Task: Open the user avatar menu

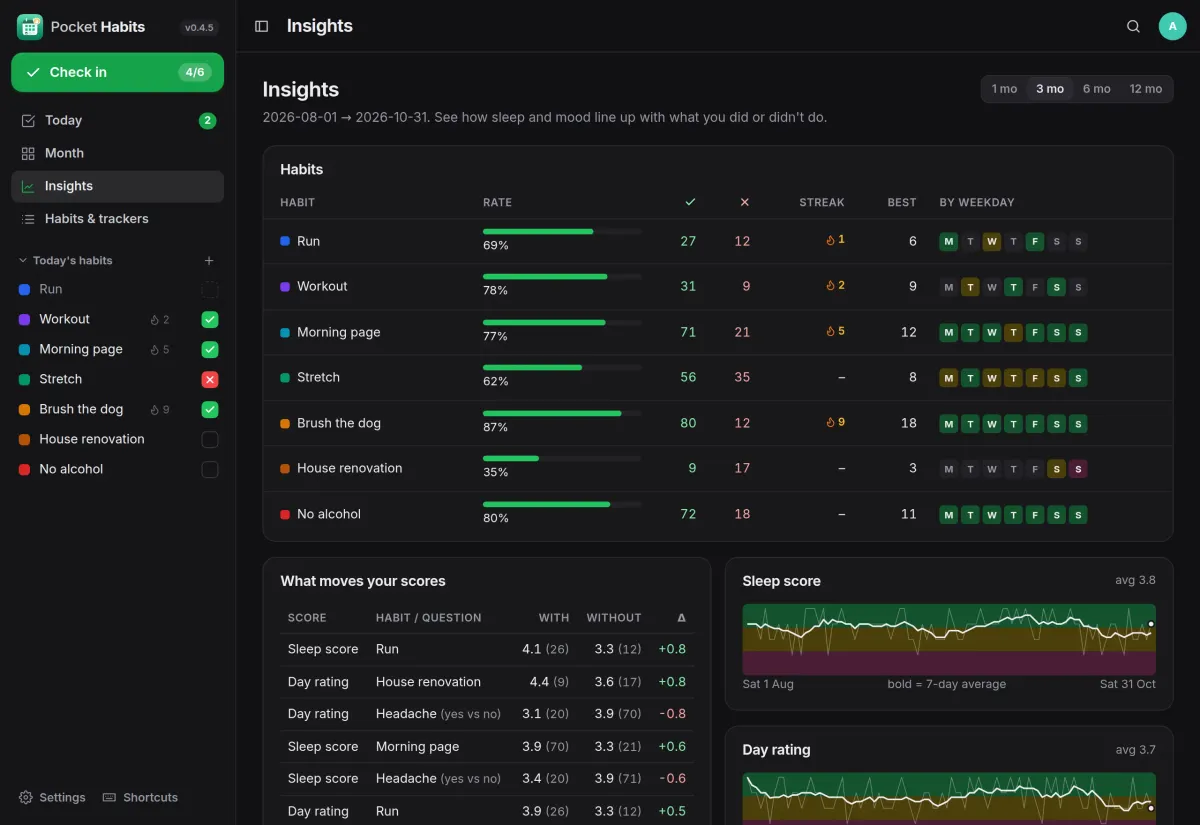Action: tap(1172, 26)
